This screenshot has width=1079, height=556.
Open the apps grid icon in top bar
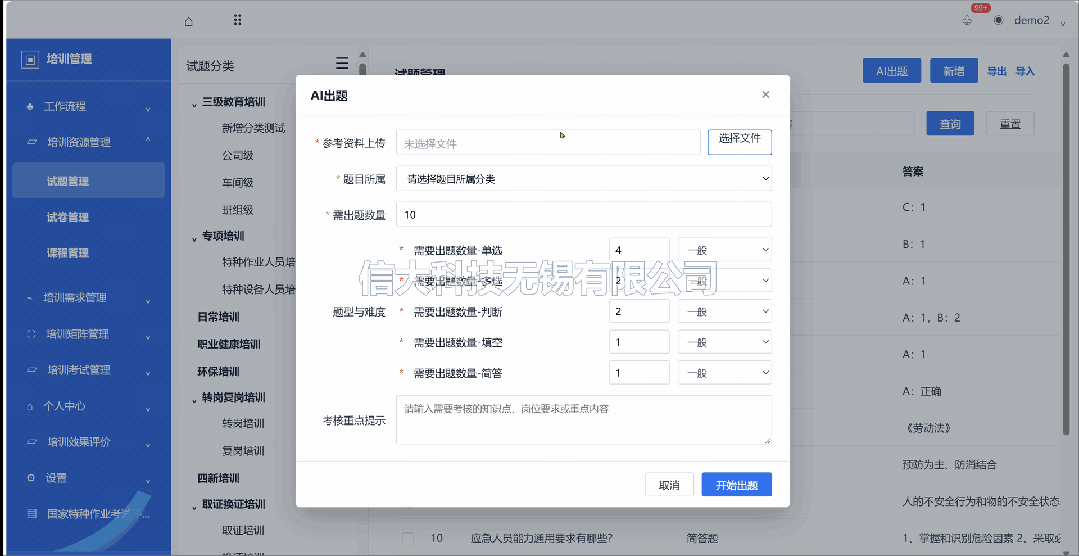[x=237, y=20]
